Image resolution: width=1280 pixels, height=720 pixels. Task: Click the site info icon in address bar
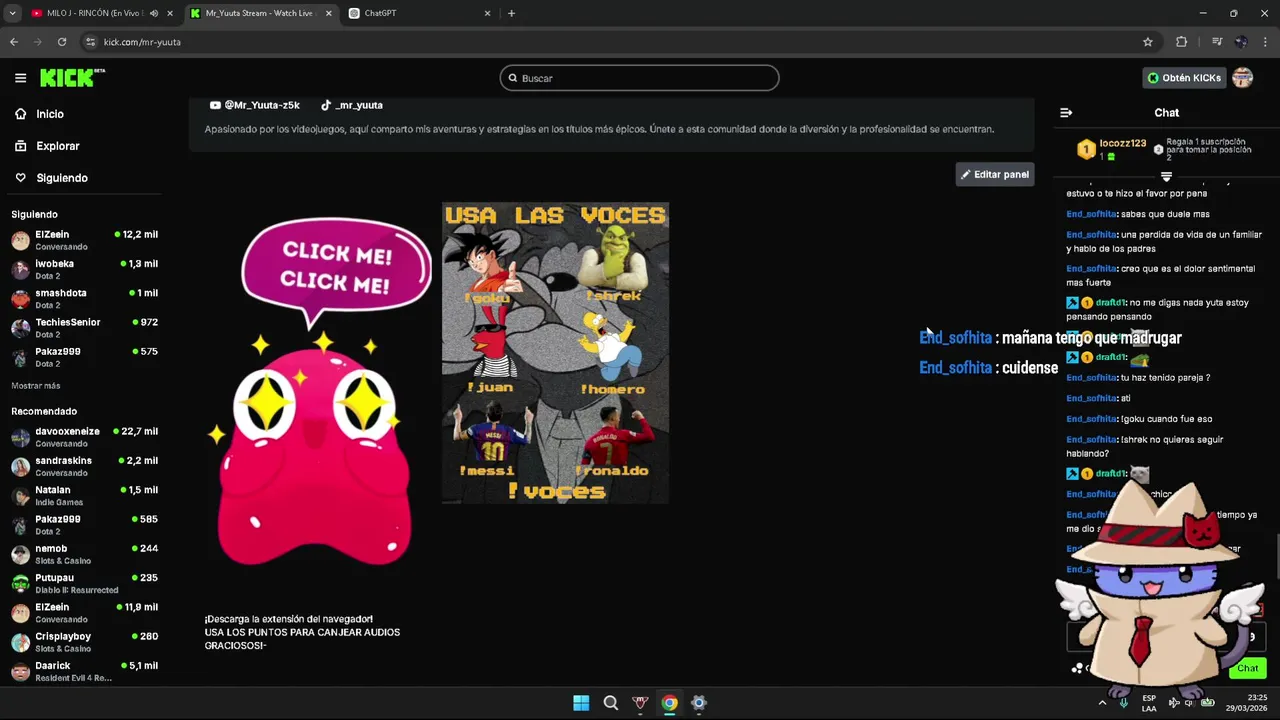coord(90,42)
